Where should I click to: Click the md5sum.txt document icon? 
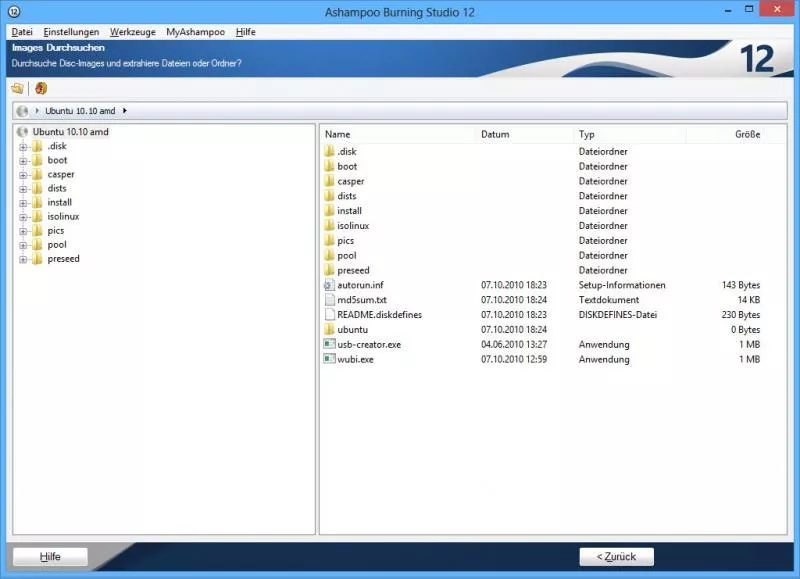(x=330, y=300)
